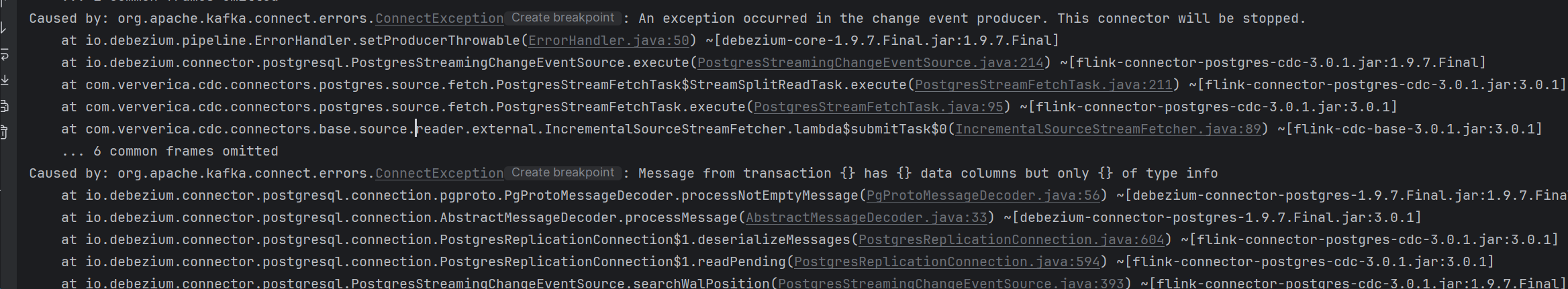Screen dimensions: 1568x289
Task: Click the down arrow gutter icon
Action: click(x=4, y=28)
